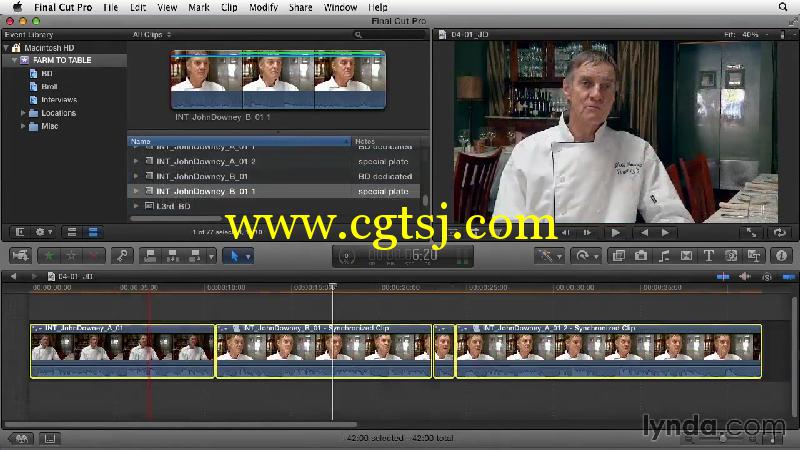Collapse the FARM TO TABLE event

click(14, 60)
